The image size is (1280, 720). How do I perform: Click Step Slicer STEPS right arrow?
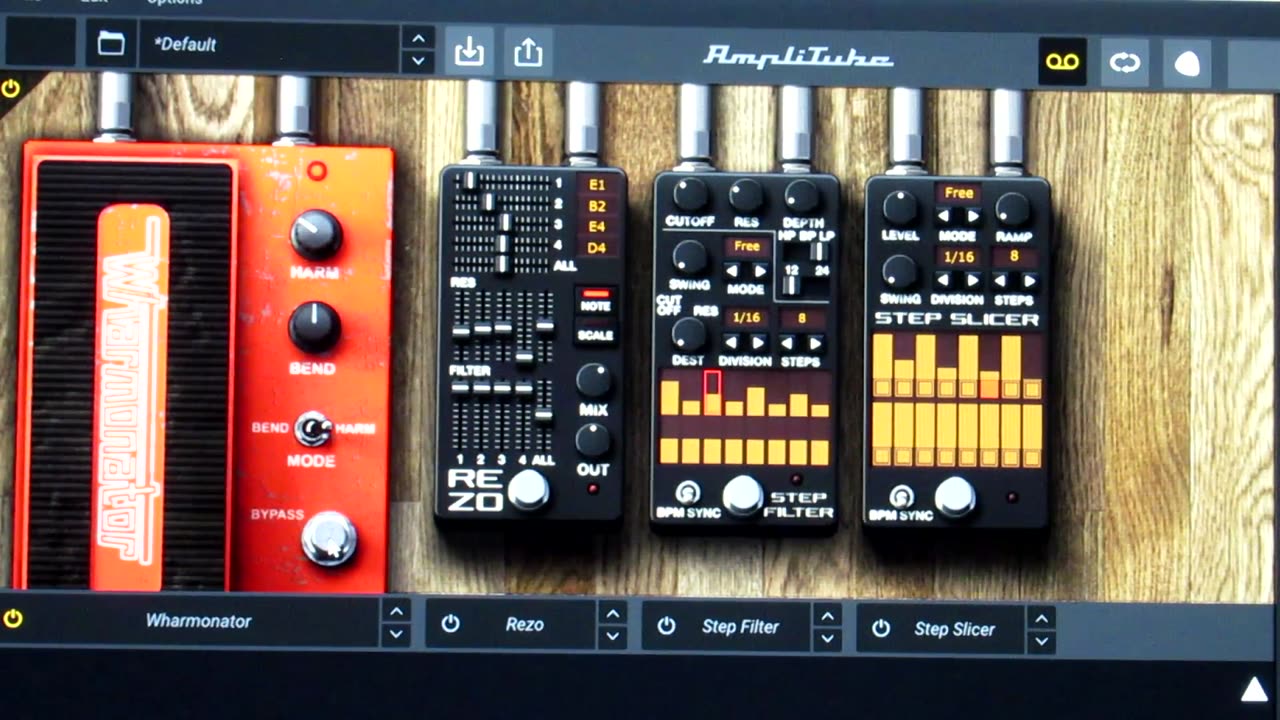pyautogui.click(x=1029, y=282)
